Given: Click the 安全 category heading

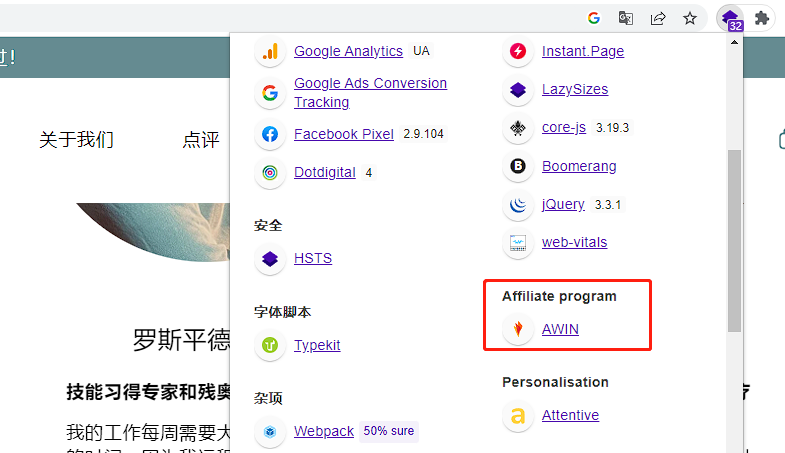Looking at the screenshot, I should [x=268, y=226].
